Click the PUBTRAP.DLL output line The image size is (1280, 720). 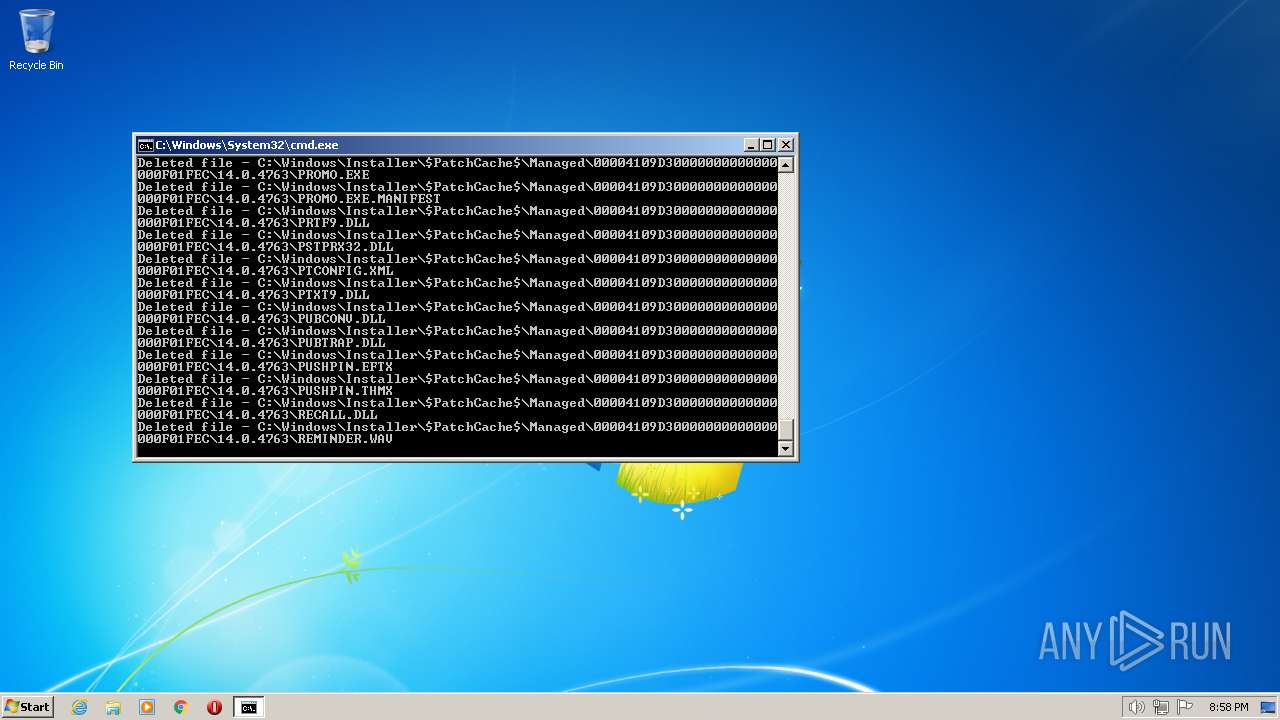click(x=261, y=343)
